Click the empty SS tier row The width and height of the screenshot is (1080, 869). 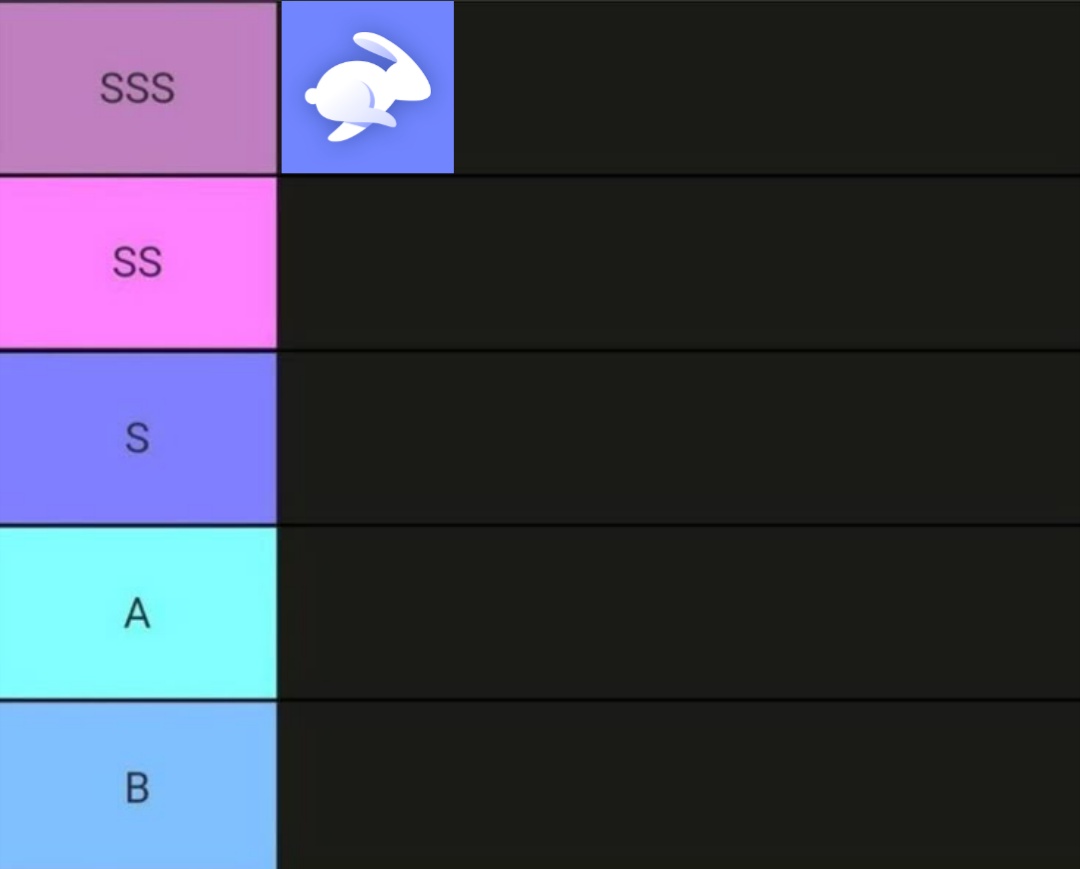tap(678, 262)
